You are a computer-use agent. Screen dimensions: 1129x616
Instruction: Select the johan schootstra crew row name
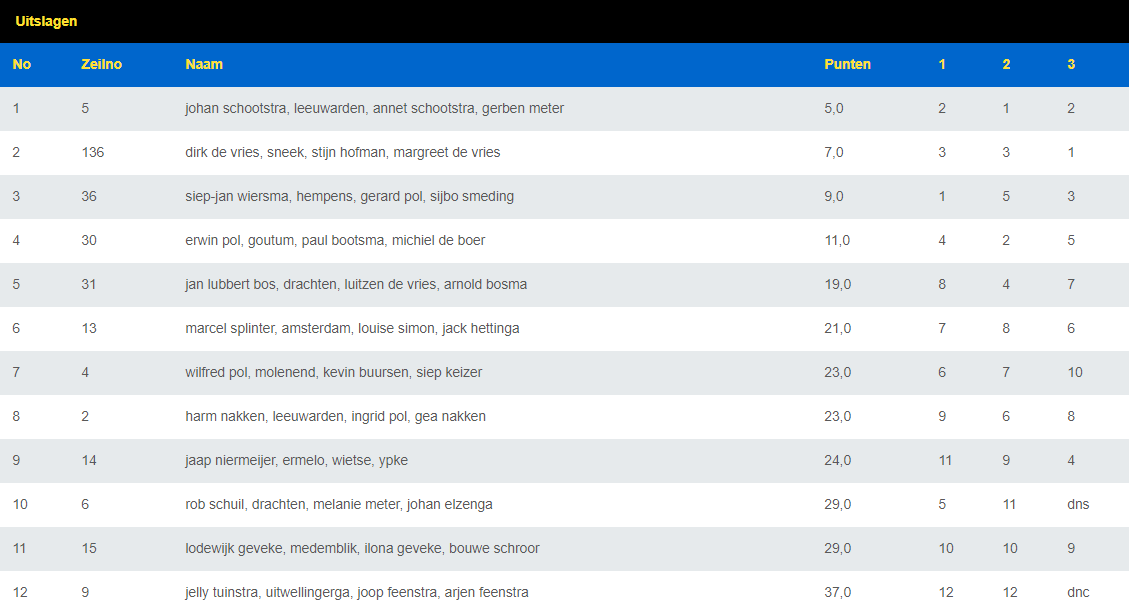[374, 108]
